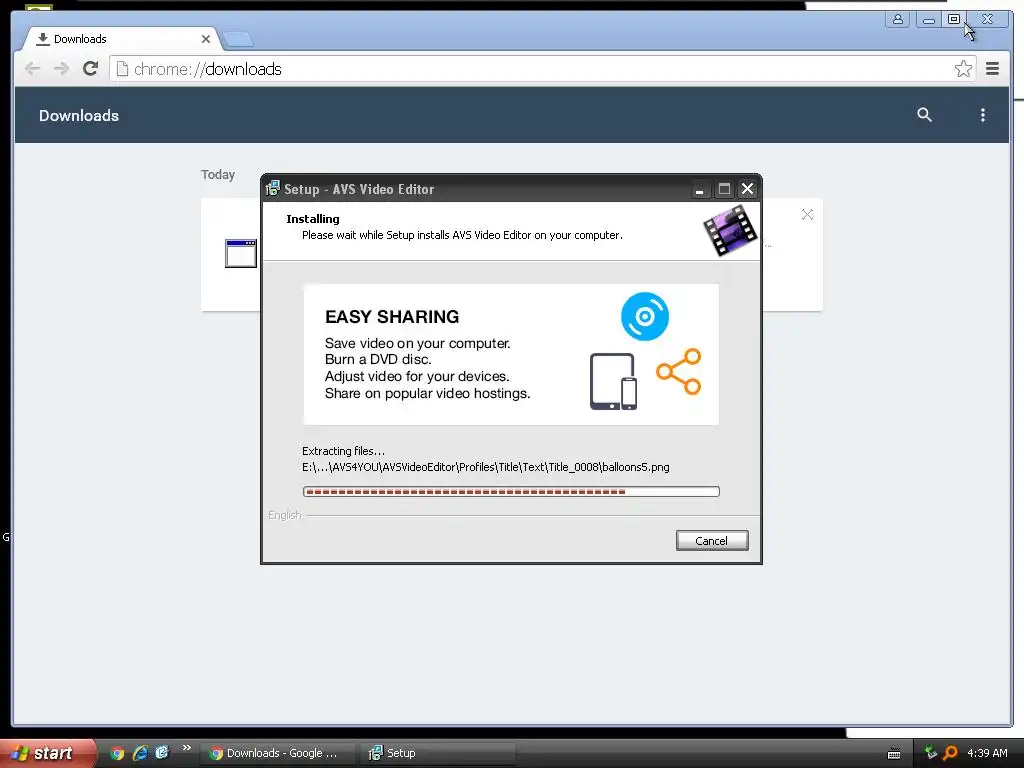Switch to the Setup taskbar button
Image resolution: width=1024 pixels, height=768 pixels.
[x=438, y=753]
